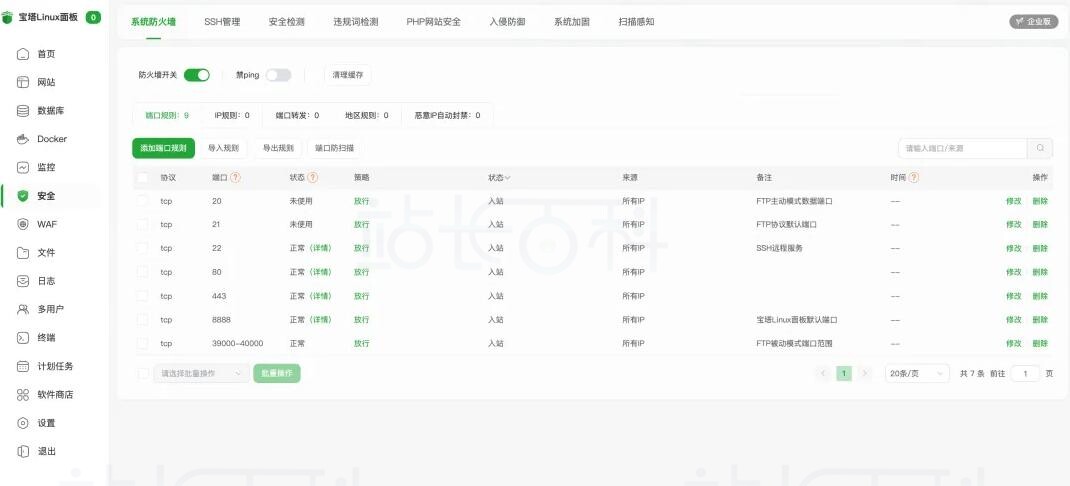Open the 20条/页 page size dropdown
Image resolution: width=1070 pixels, height=486 pixels.
(917, 373)
